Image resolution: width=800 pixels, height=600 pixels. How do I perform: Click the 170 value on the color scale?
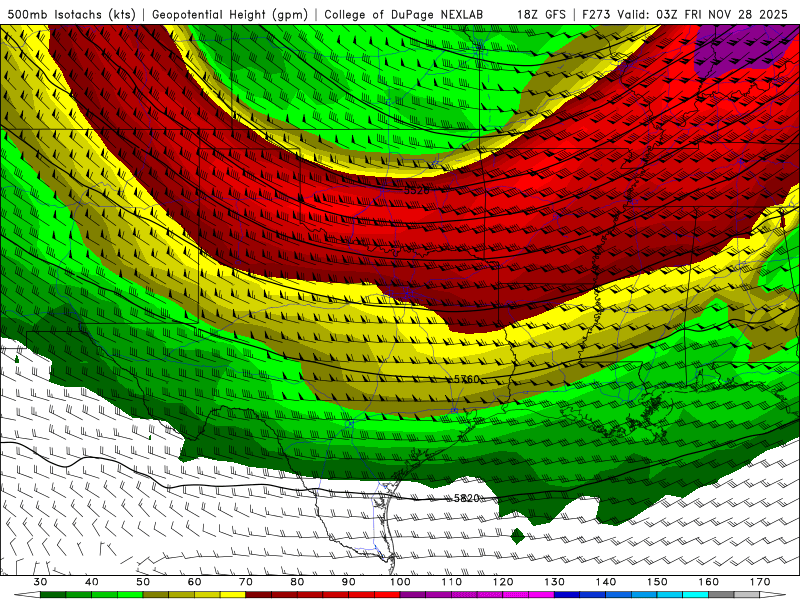[760, 582]
